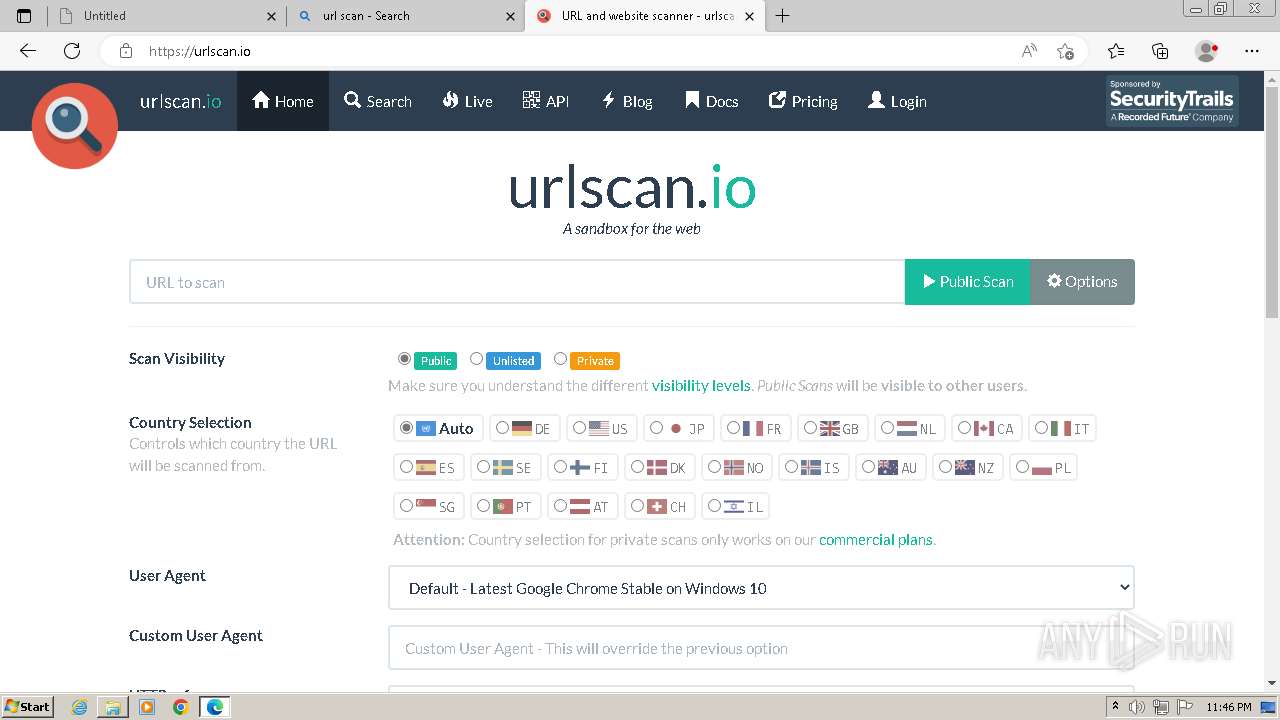Select Private scan visibility
The image size is (1280, 720).
point(560,359)
